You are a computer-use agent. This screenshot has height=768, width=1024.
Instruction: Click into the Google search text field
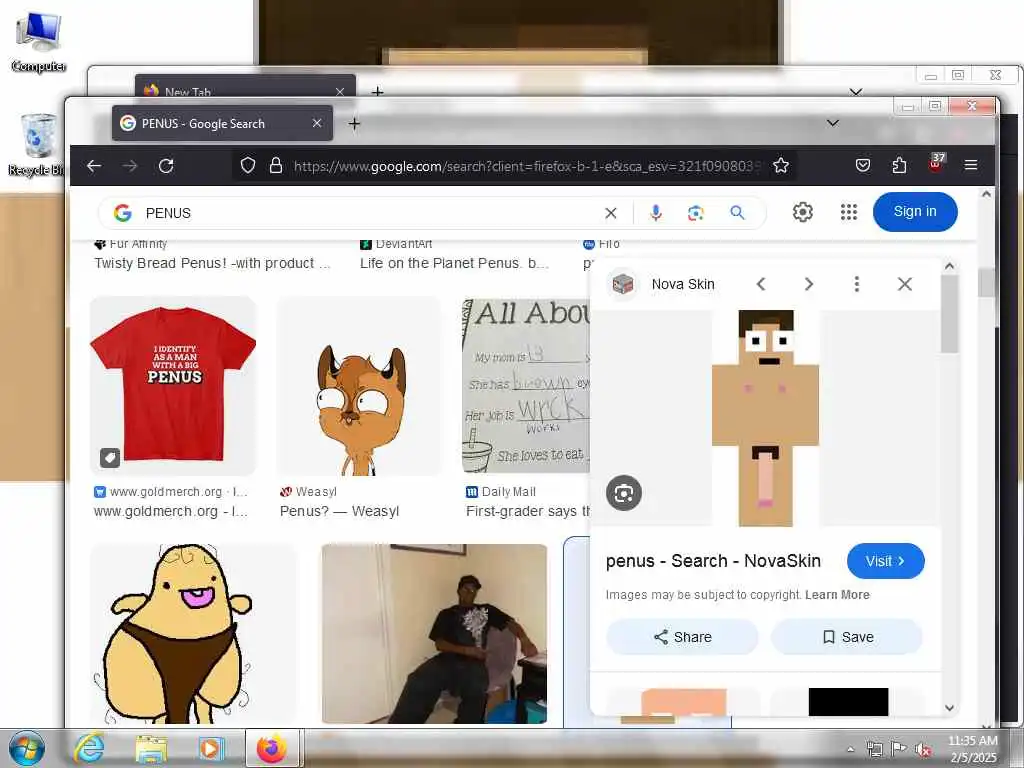[369, 213]
